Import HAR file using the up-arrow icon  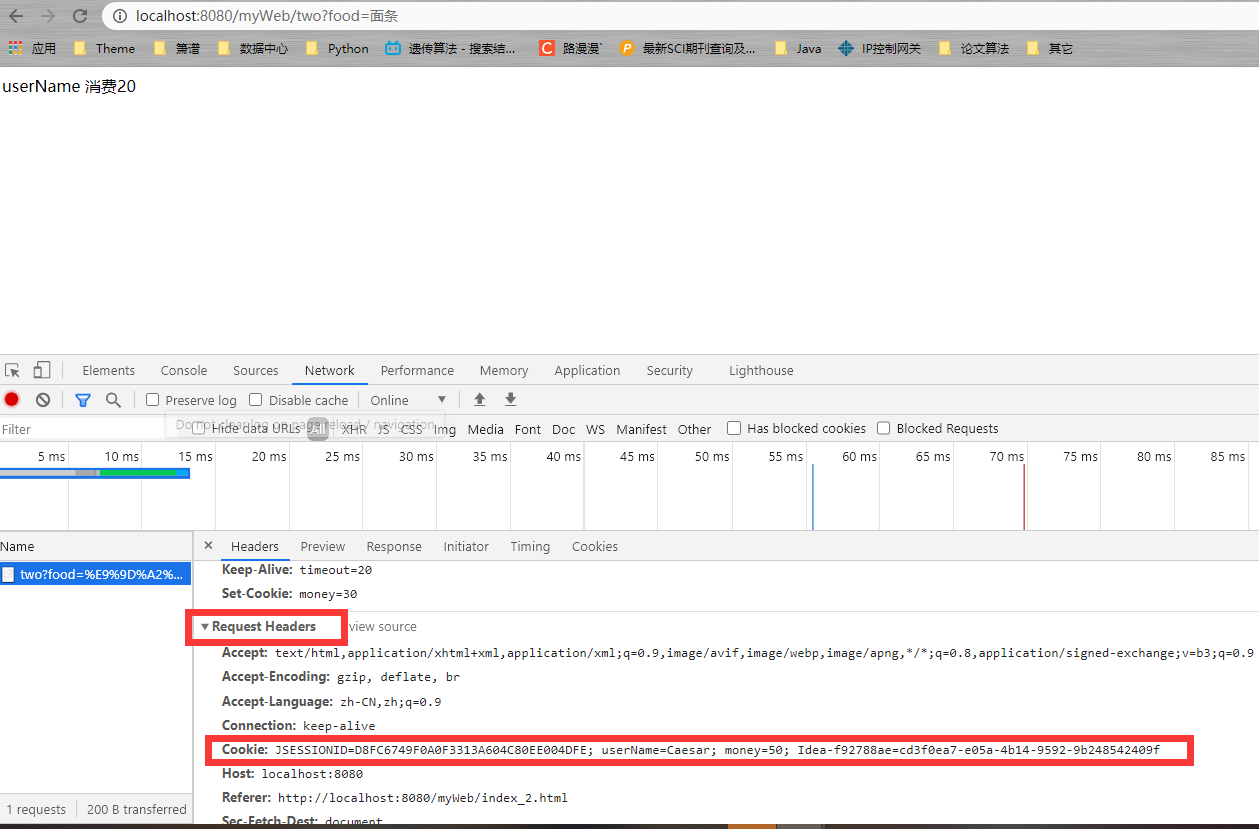(479, 399)
